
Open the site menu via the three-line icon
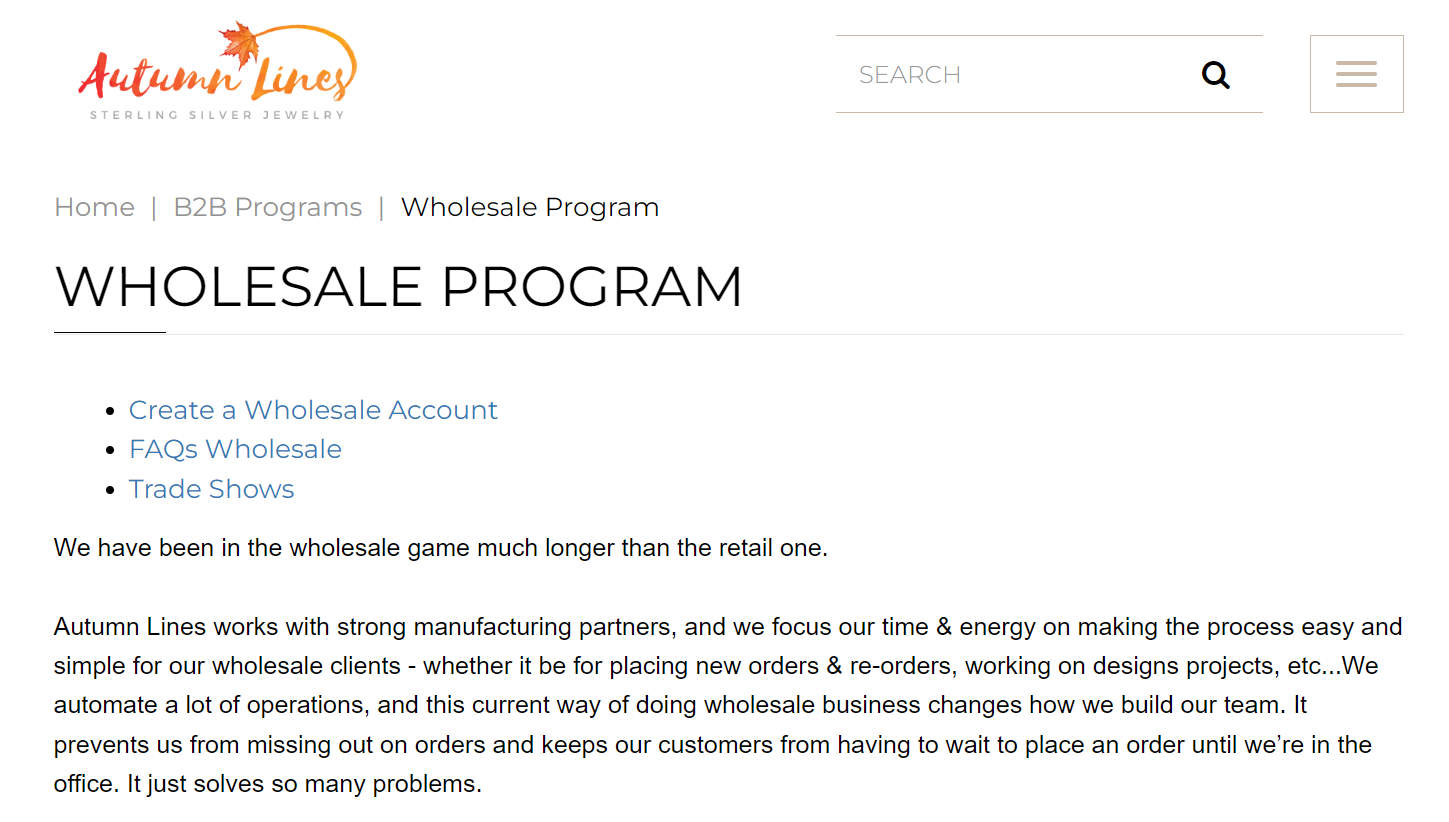(x=1356, y=73)
